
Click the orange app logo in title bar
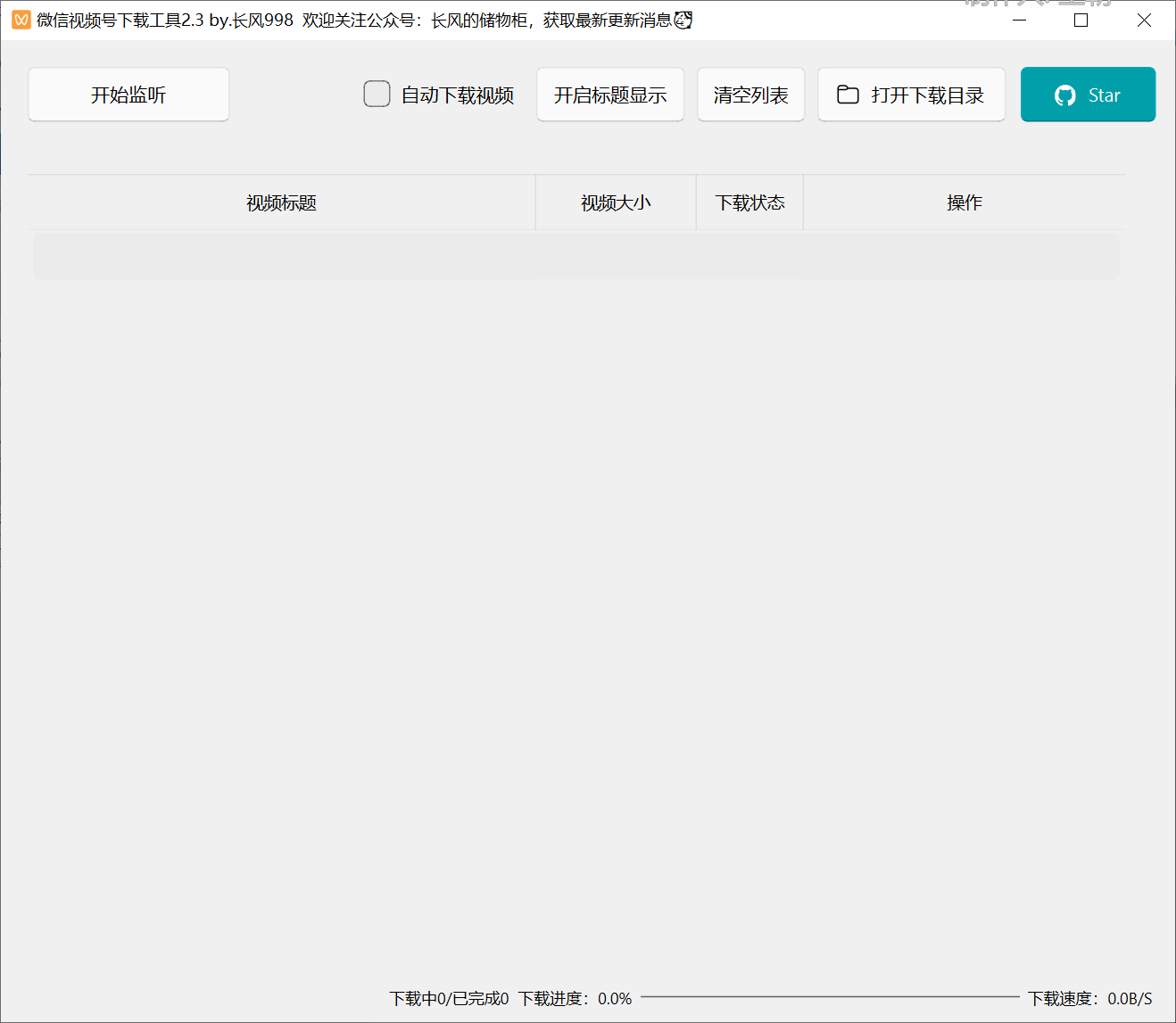tap(21, 20)
